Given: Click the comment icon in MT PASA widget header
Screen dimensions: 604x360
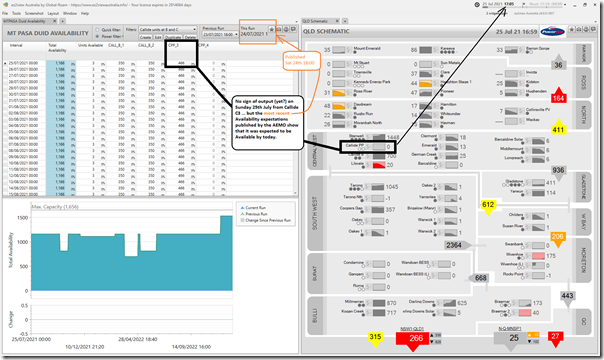Looking at the screenshot, I should tap(293, 29).
